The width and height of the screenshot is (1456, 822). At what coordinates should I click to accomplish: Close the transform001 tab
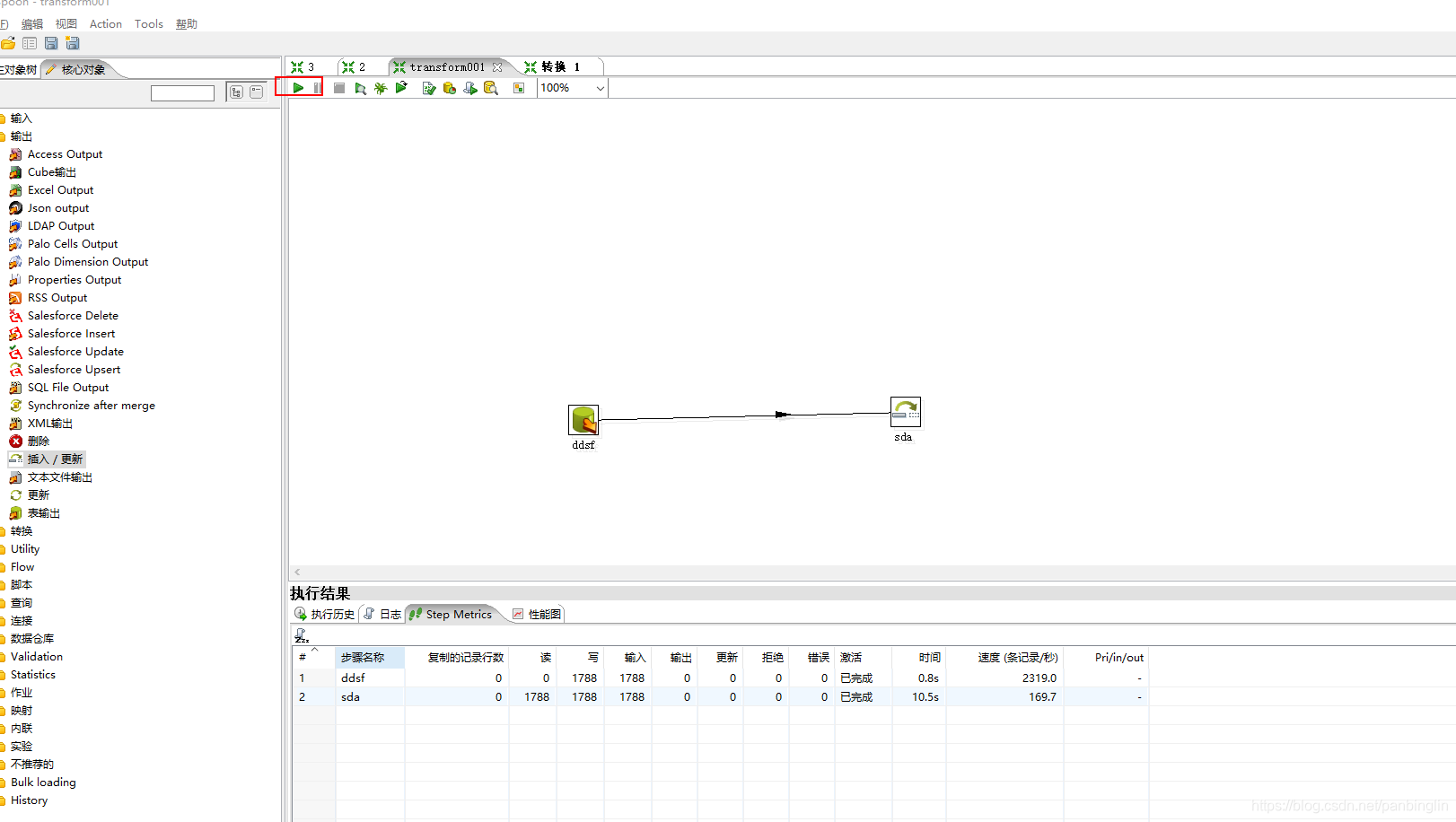pos(497,67)
